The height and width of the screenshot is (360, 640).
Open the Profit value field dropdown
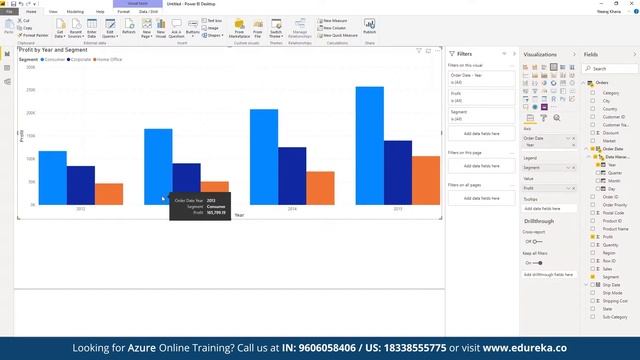(x=568, y=188)
